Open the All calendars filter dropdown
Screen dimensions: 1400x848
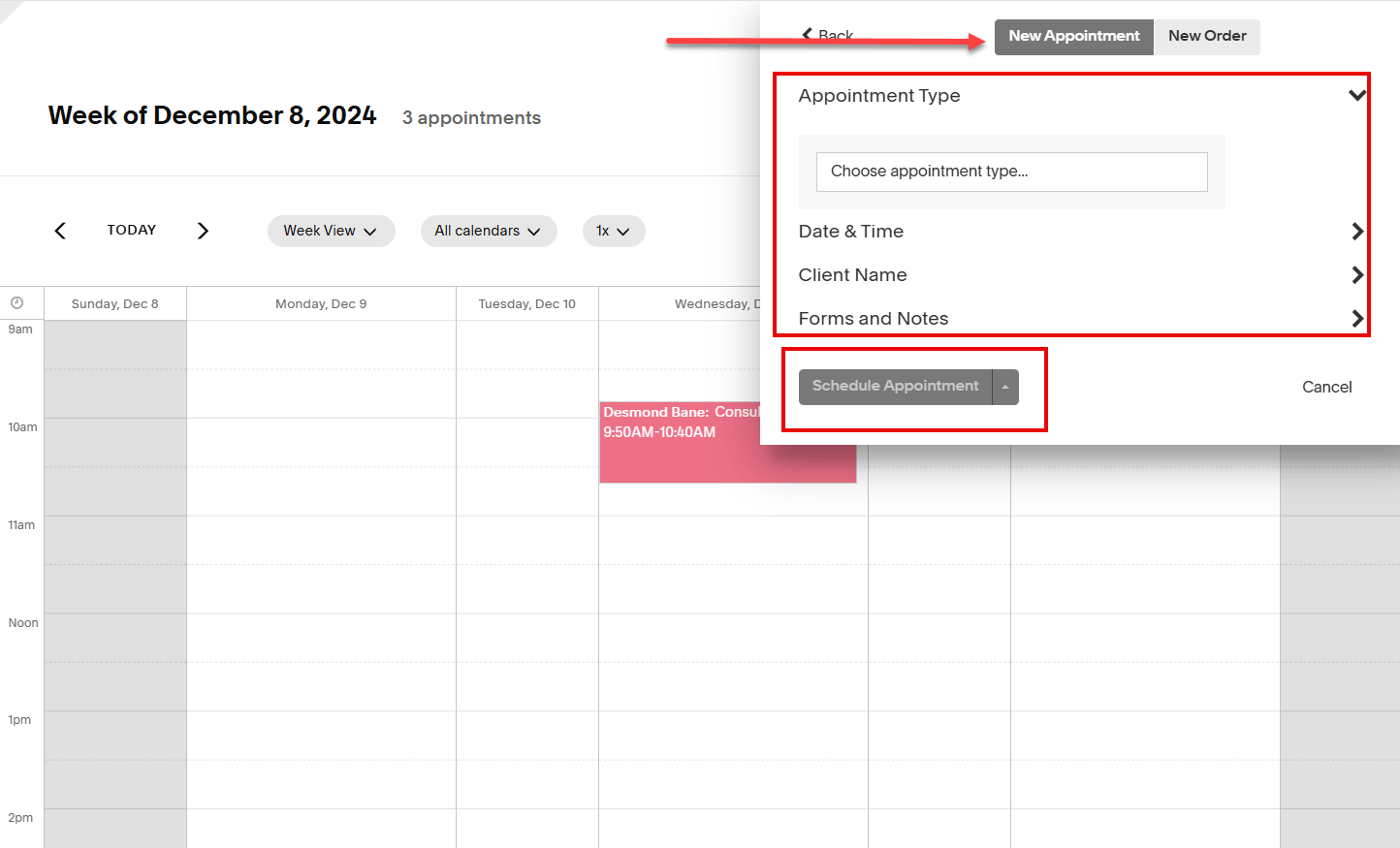coord(488,231)
